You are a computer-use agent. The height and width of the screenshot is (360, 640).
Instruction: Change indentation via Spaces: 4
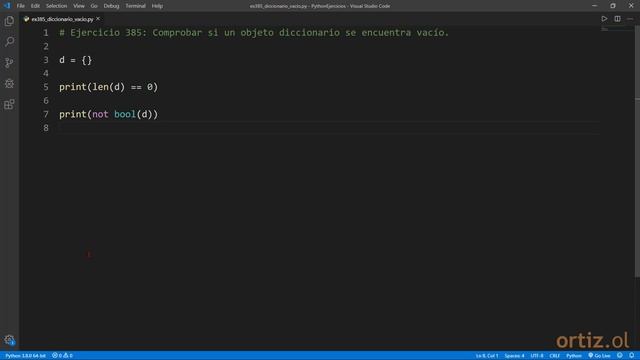(x=514, y=356)
